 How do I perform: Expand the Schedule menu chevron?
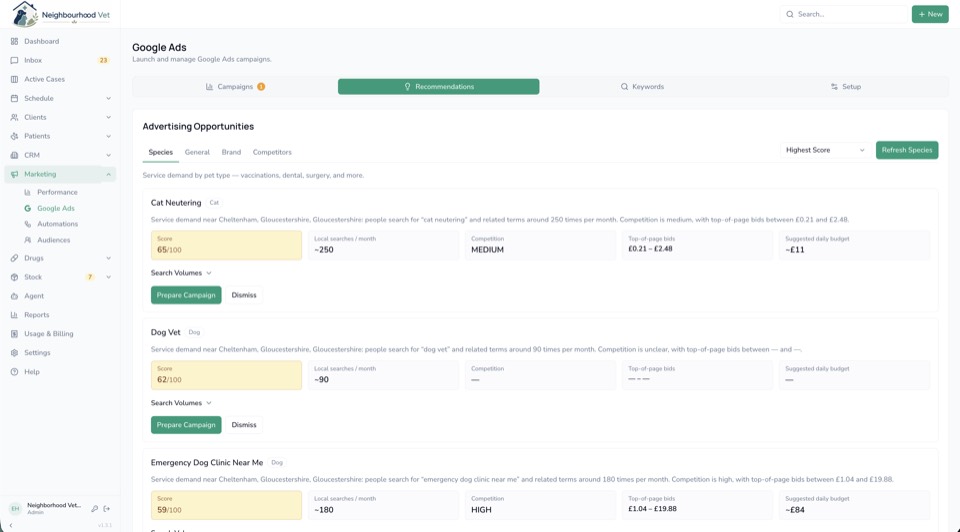tap(108, 98)
